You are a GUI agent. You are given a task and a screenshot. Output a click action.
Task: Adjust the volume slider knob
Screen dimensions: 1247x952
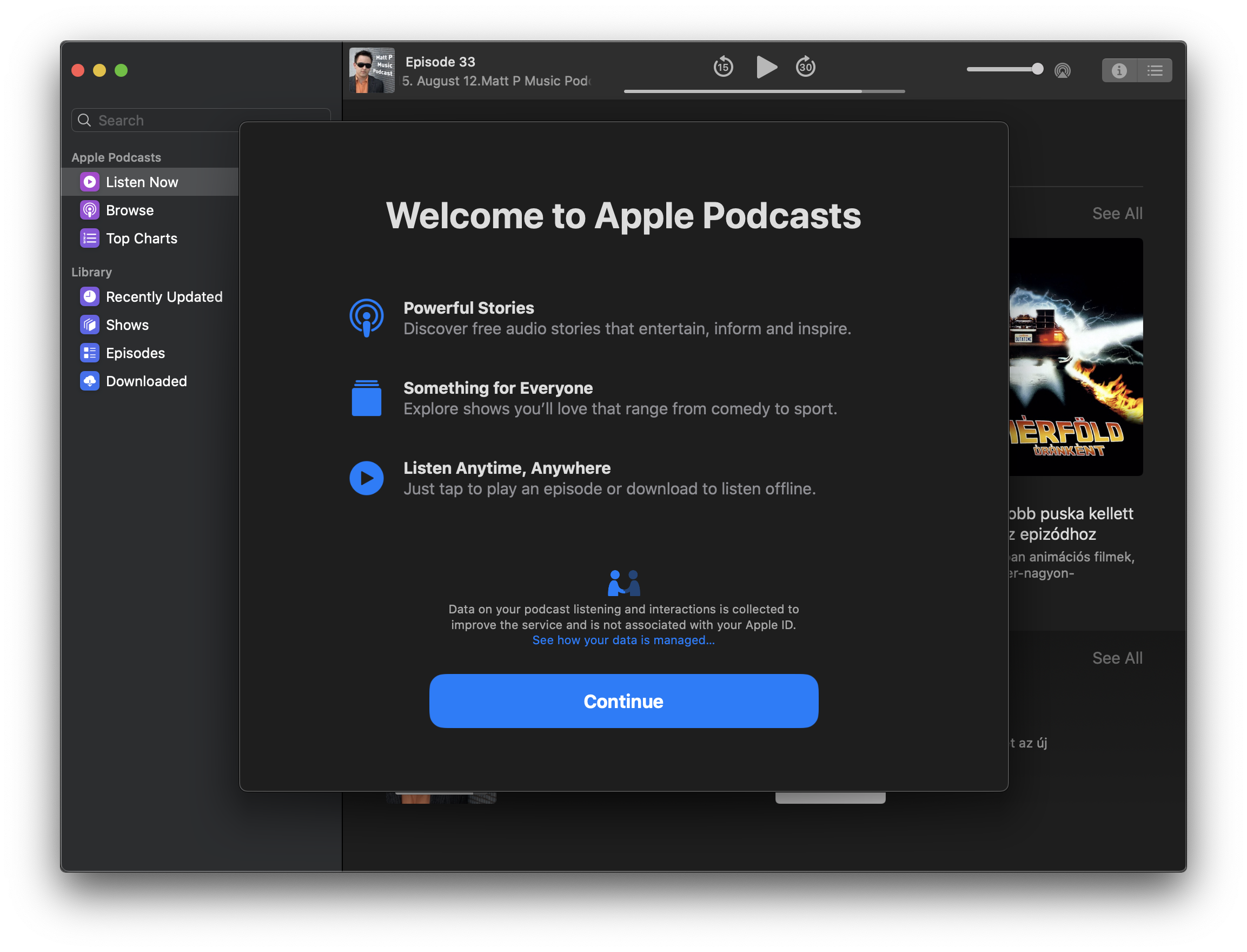pos(1037,69)
